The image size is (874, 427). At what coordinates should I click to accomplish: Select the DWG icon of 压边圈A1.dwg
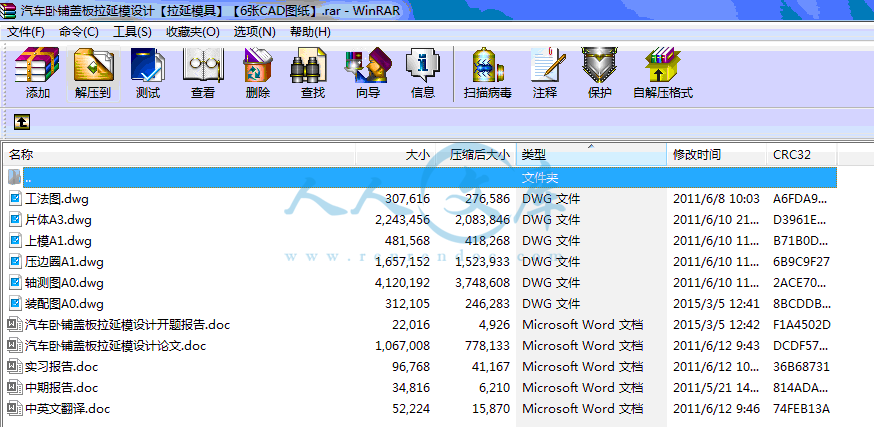click(x=15, y=261)
